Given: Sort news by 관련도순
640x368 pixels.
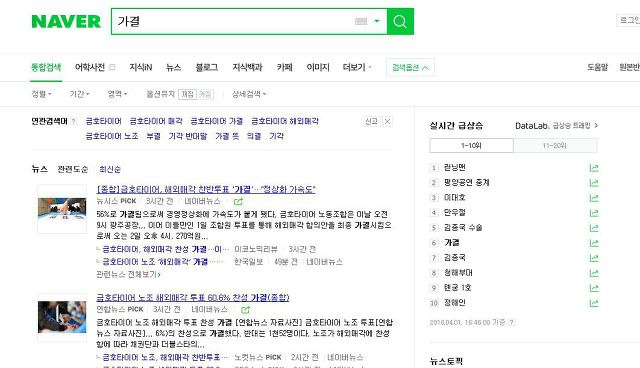Looking at the screenshot, I should (72, 169).
